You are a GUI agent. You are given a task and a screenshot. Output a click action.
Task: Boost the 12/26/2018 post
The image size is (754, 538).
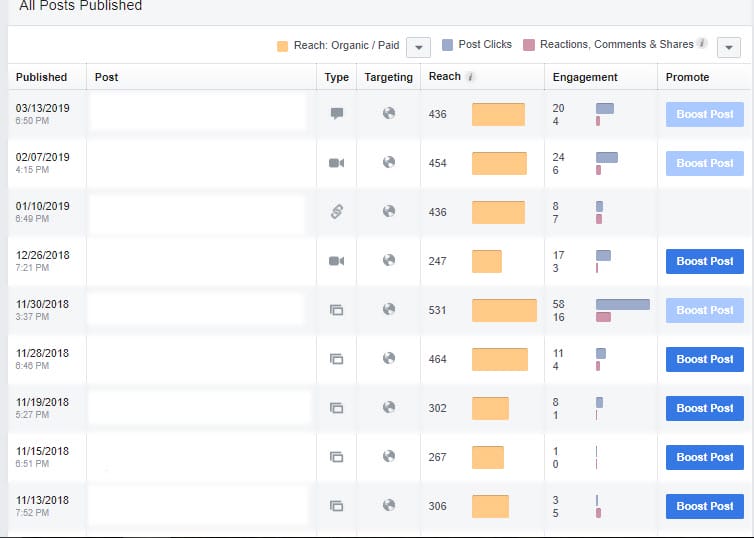[704, 261]
